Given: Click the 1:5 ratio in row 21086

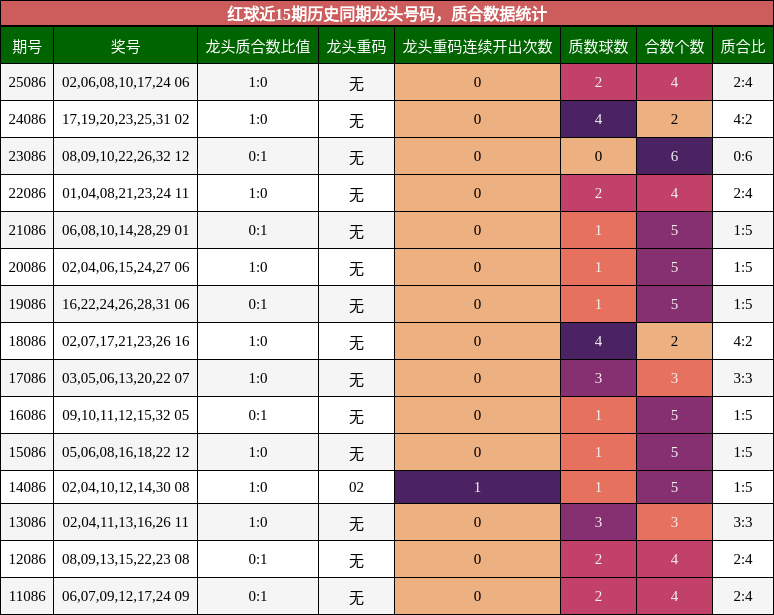Looking at the screenshot, I should point(743,230).
